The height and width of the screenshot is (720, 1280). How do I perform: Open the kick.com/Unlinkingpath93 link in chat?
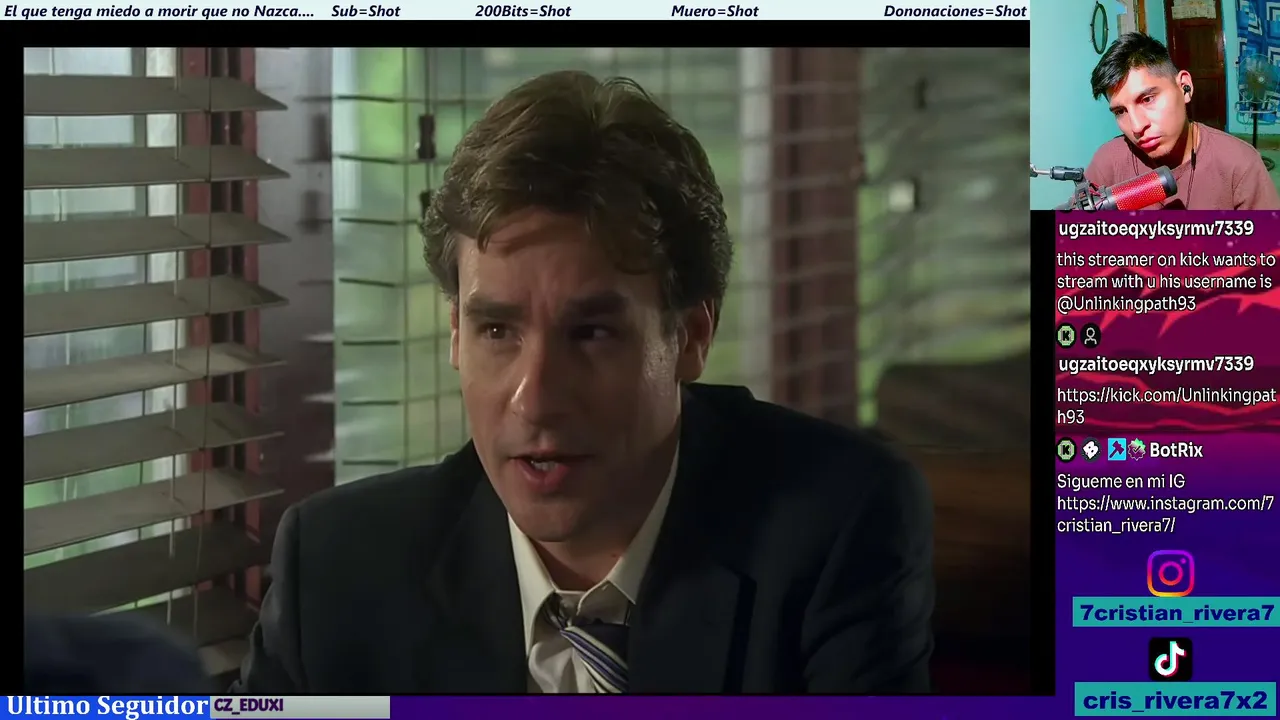click(1166, 406)
